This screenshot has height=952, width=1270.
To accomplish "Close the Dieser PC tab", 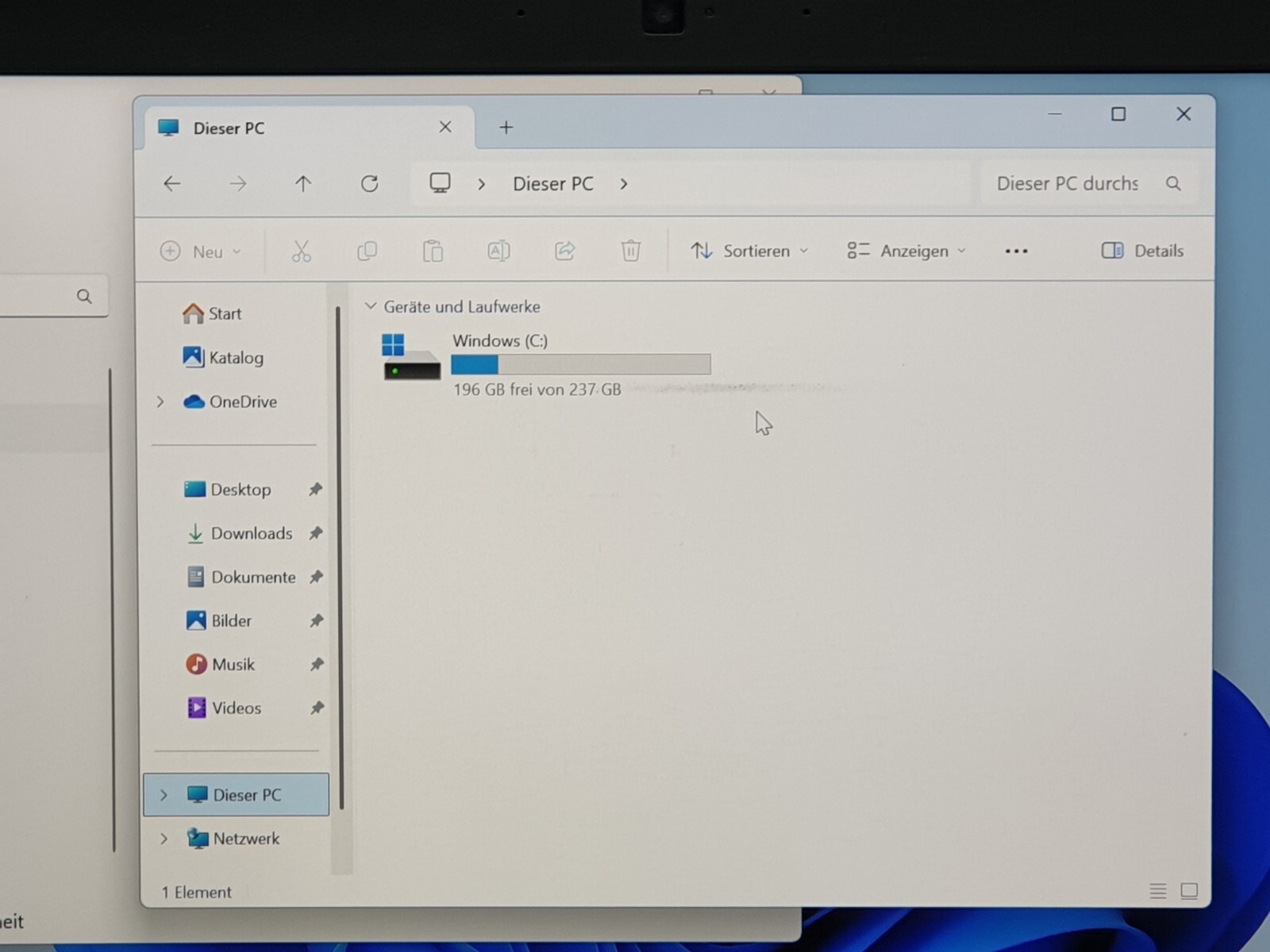I will tap(445, 127).
